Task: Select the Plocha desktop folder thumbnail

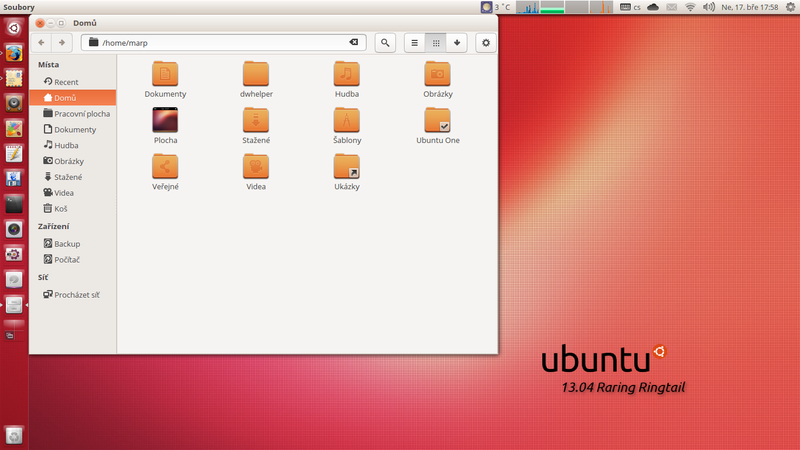Action: pyautogui.click(x=165, y=120)
